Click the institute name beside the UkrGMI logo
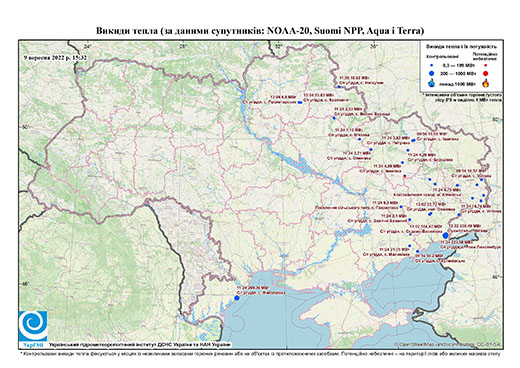Image resolution: width=520 pixels, height=368 pixels. tap(140, 345)
